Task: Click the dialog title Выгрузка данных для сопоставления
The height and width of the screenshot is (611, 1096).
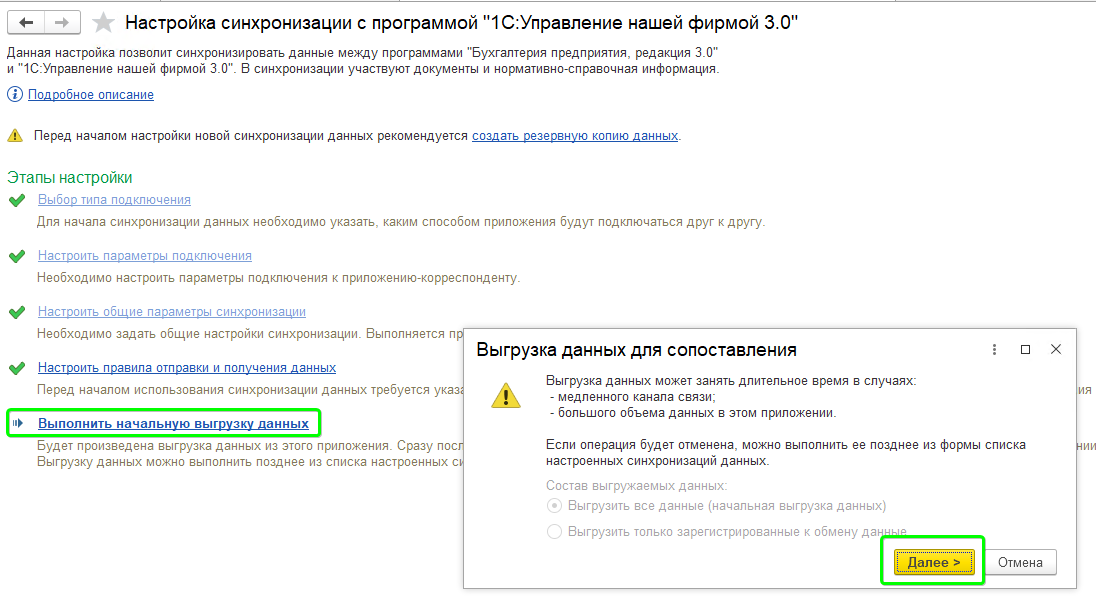Action: [x=636, y=350]
